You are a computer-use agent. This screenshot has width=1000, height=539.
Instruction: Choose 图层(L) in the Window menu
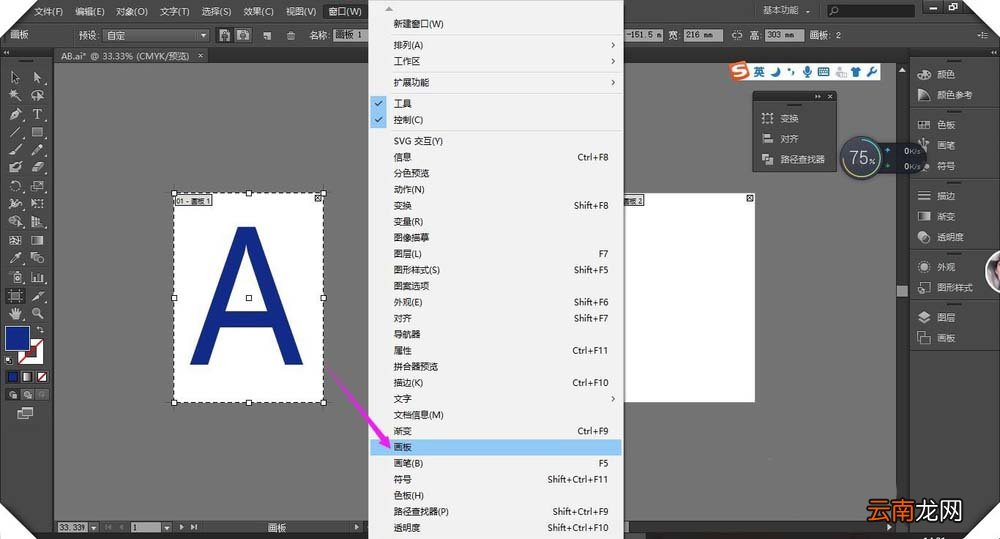pos(496,254)
